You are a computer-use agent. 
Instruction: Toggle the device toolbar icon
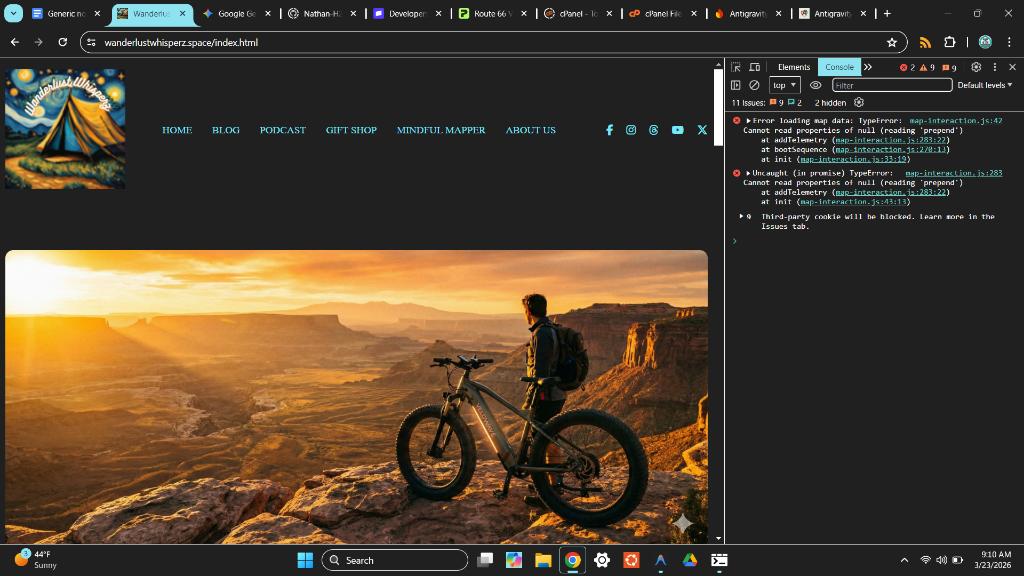[x=755, y=67]
